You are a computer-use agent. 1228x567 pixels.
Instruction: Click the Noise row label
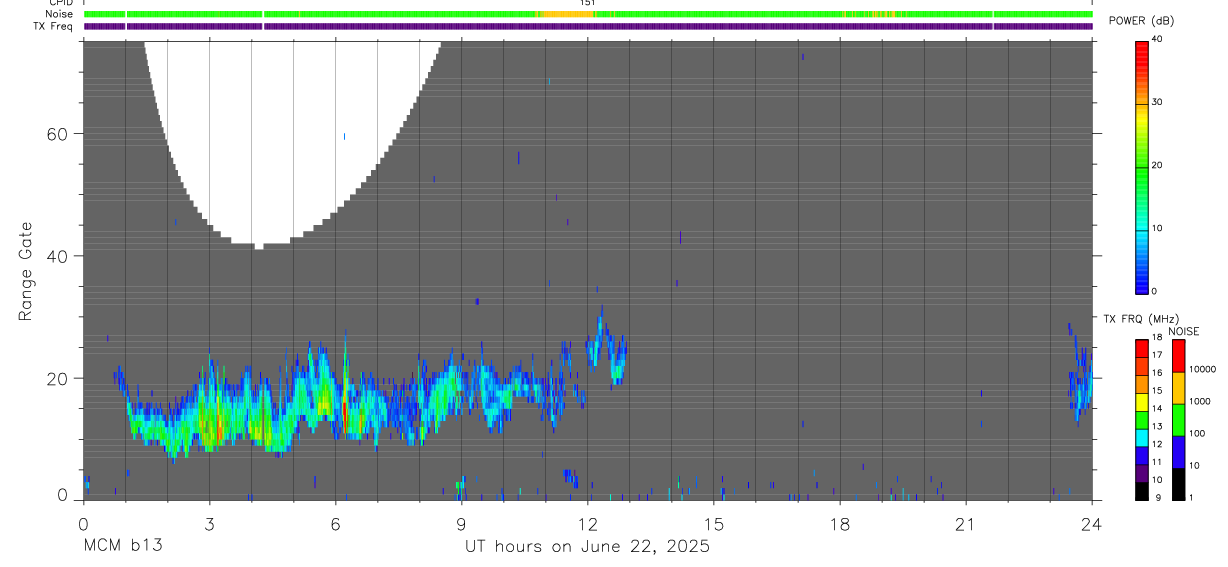click(60, 15)
